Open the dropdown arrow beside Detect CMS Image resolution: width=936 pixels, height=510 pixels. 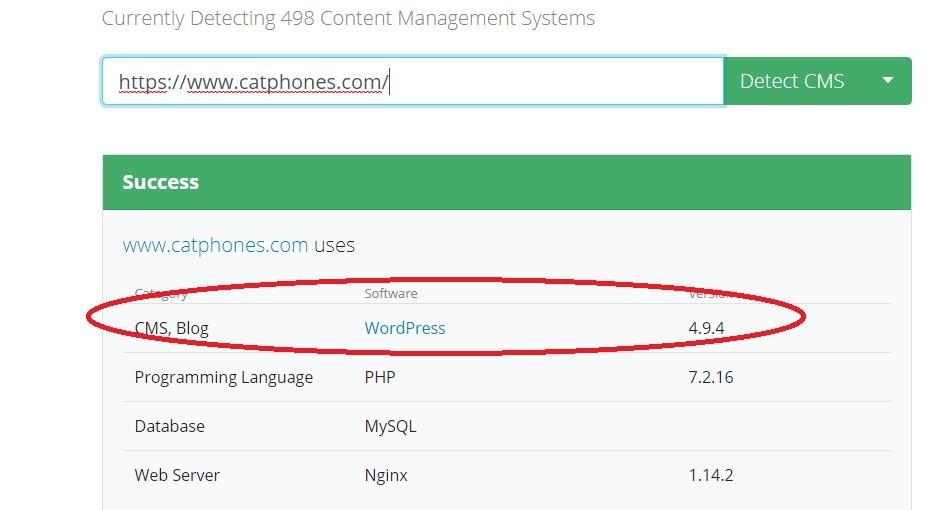point(887,81)
